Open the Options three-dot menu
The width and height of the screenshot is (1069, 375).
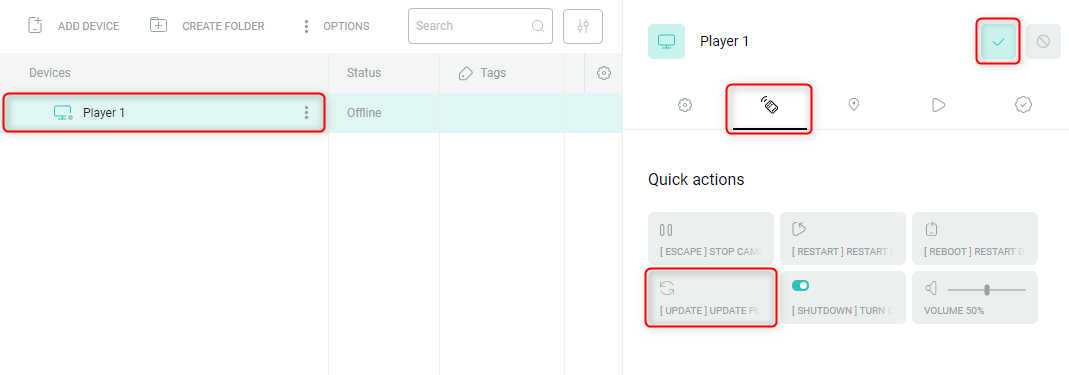(335, 26)
